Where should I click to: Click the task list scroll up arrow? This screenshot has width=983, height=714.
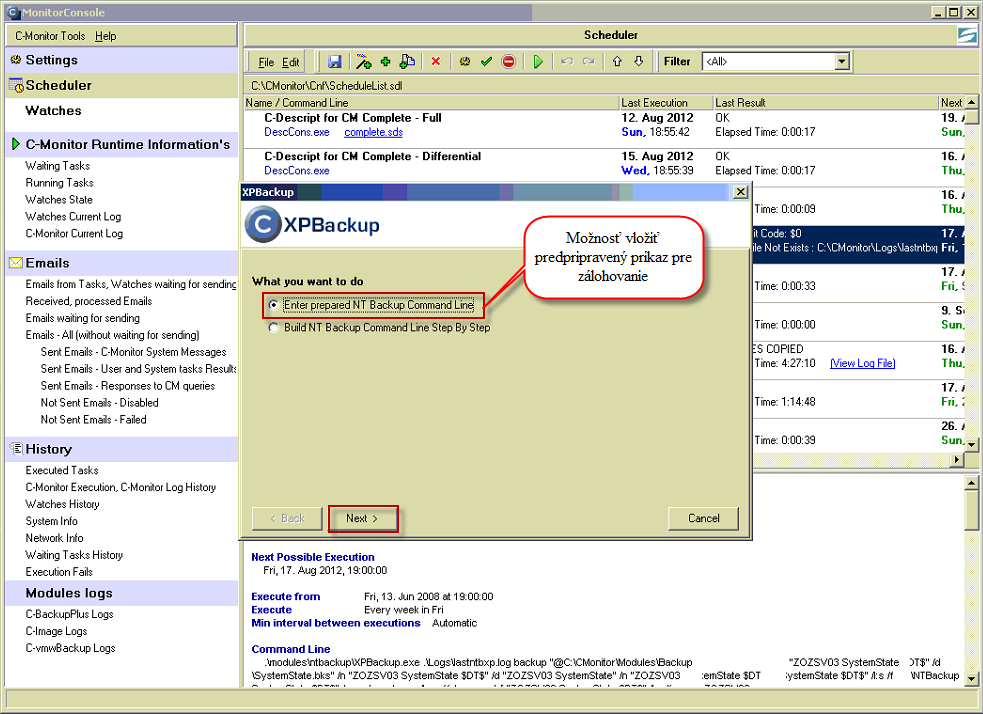coord(971,102)
